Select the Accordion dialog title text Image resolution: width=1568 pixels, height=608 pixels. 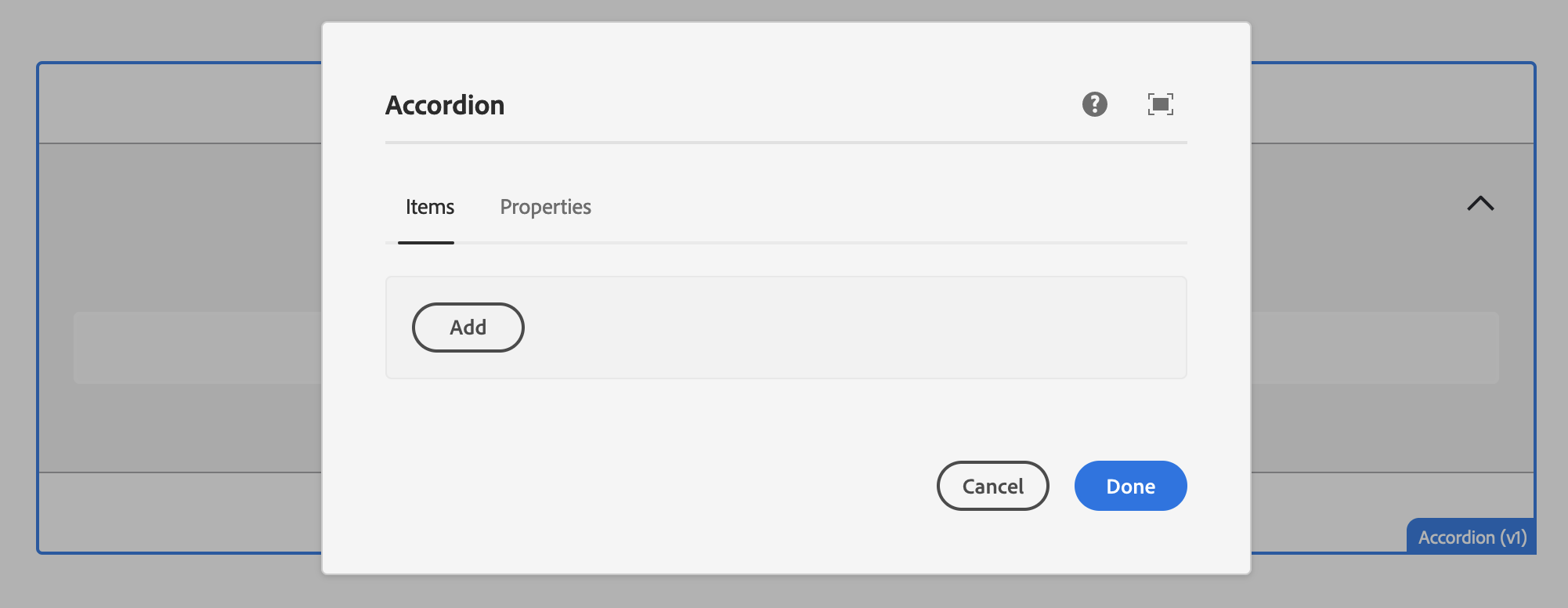click(444, 104)
